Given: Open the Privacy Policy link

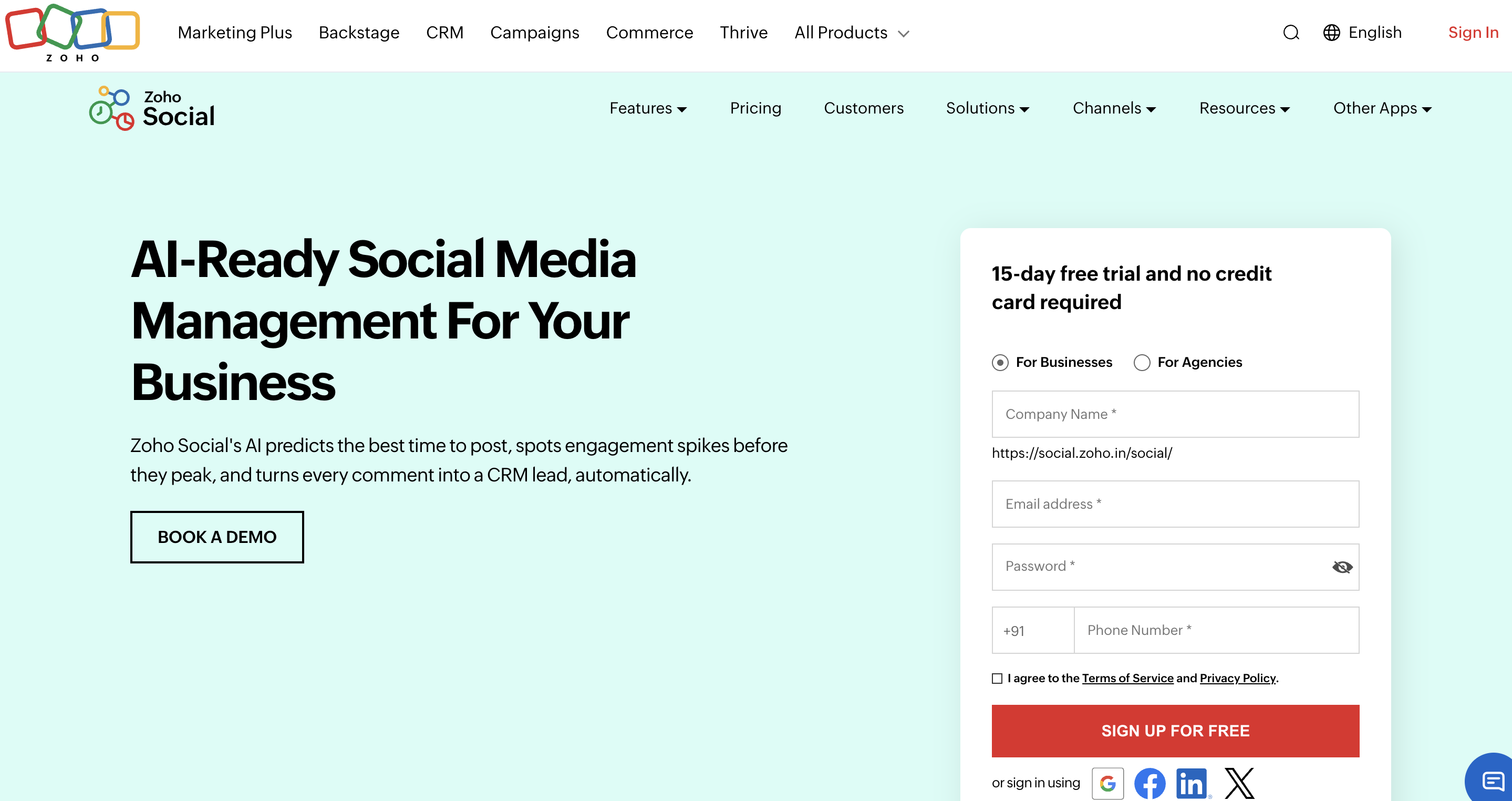Looking at the screenshot, I should click(x=1237, y=678).
